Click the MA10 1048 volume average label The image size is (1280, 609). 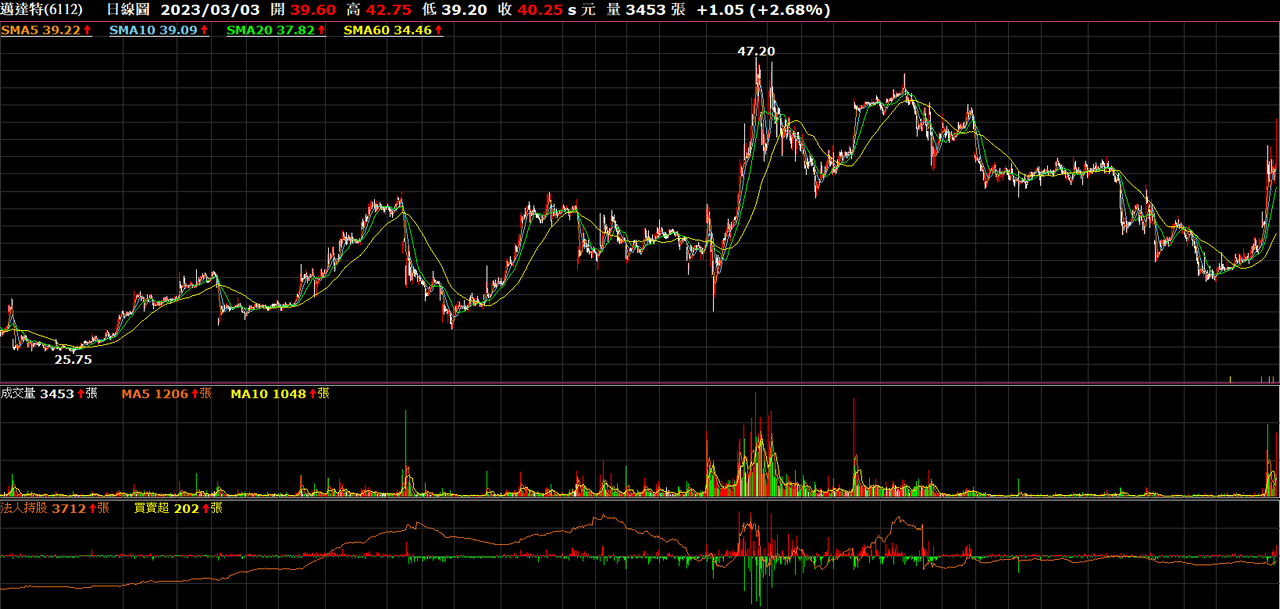click(280, 394)
